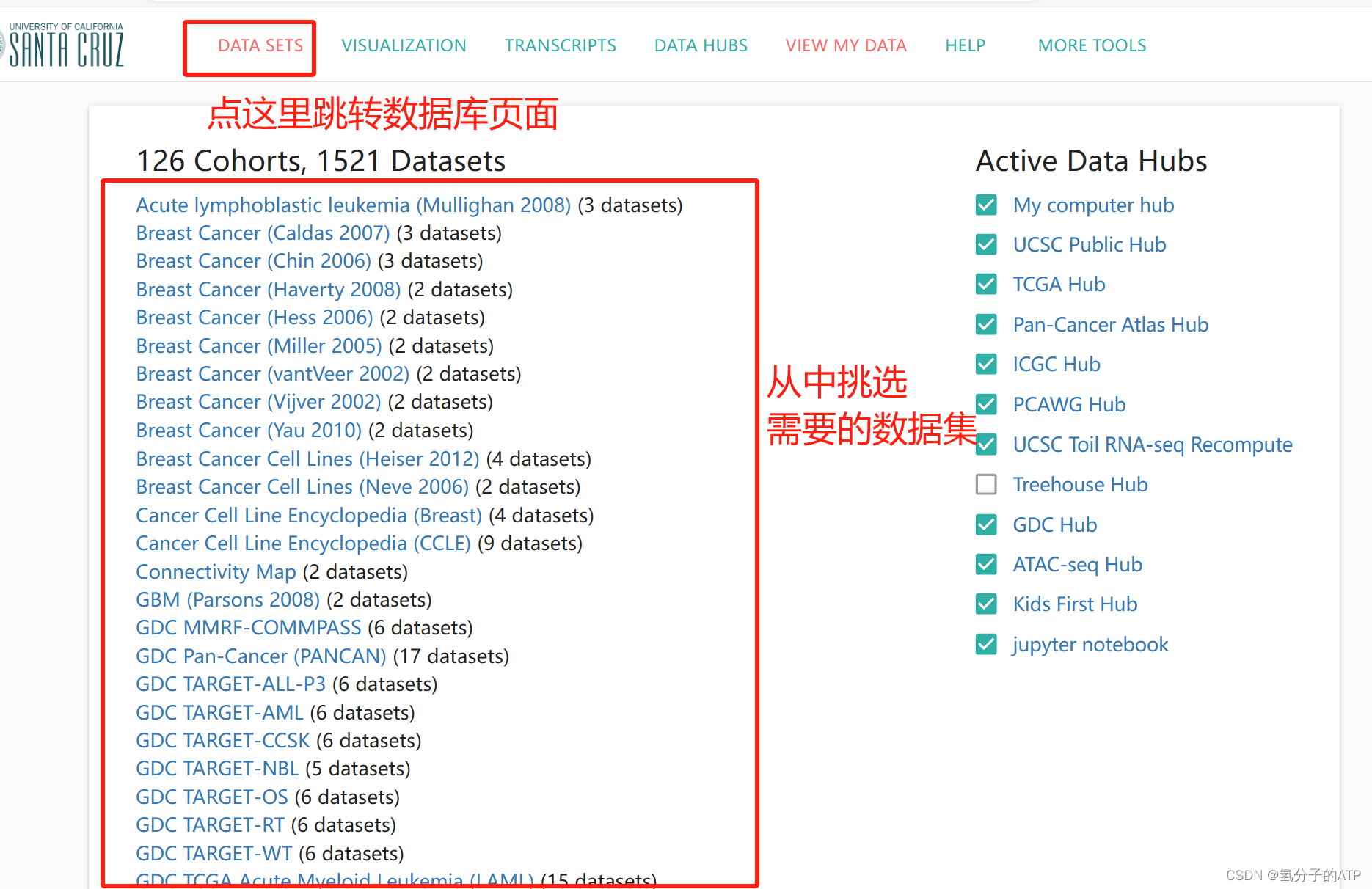
Task: Open GDC TARGET-RT cohort
Action: pos(210,825)
